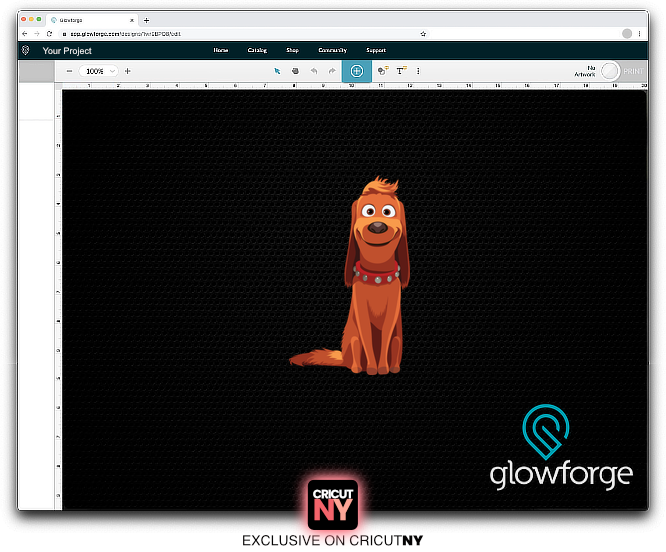
Task: Click the round print button
Action: click(610, 71)
